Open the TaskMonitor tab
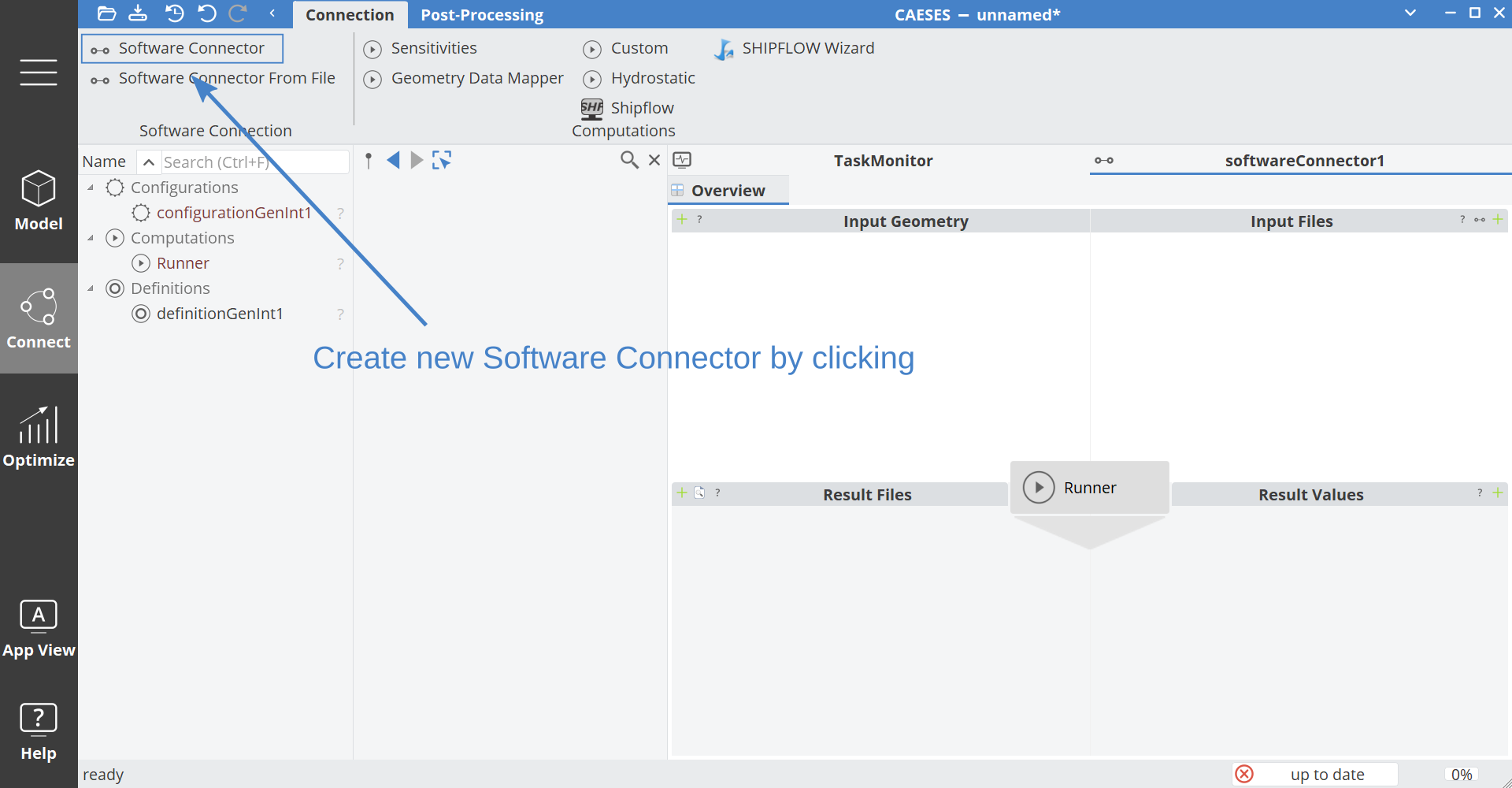The image size is (1512, 788). (x=883, y=161)
